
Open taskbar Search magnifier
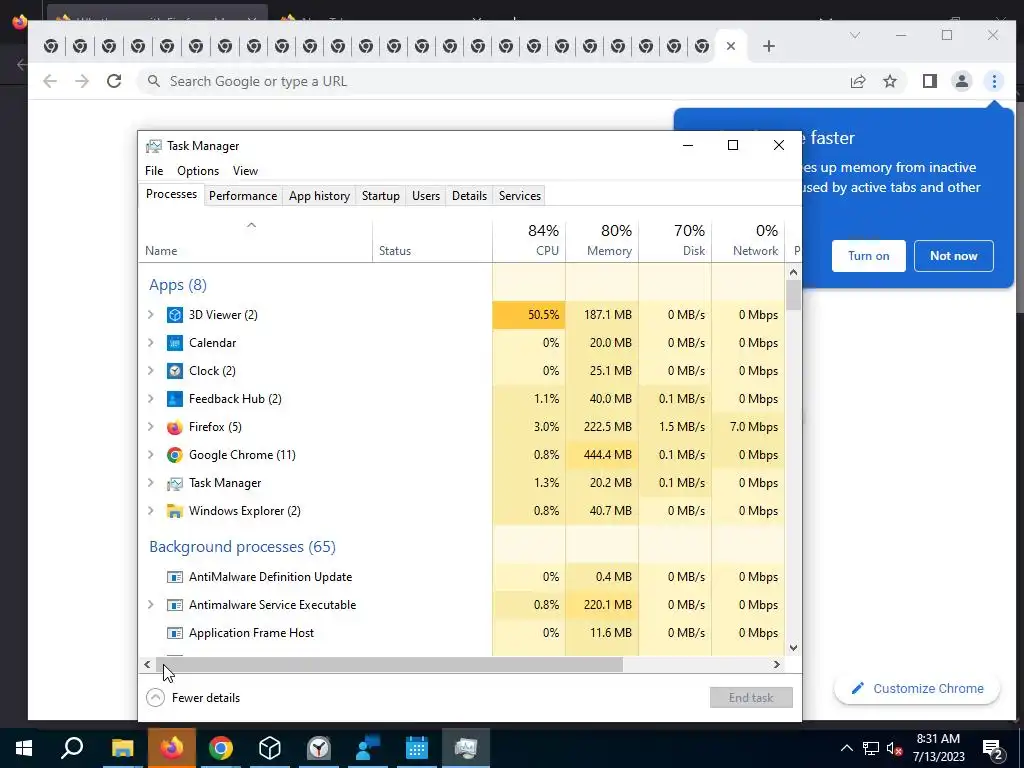tap(72, 748)
